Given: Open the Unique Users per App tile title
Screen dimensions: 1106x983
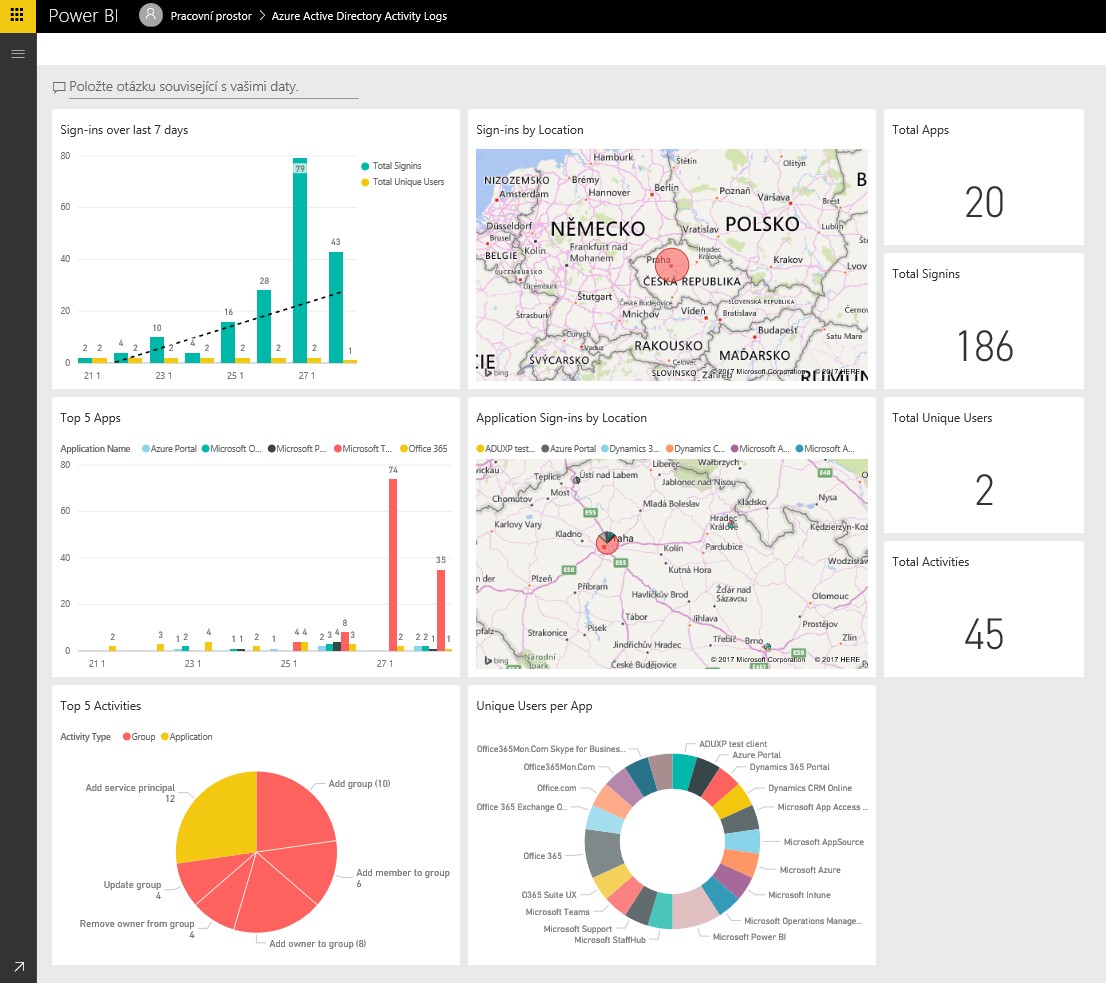Looking at the screenshot, I should click(x=534, y=706).
